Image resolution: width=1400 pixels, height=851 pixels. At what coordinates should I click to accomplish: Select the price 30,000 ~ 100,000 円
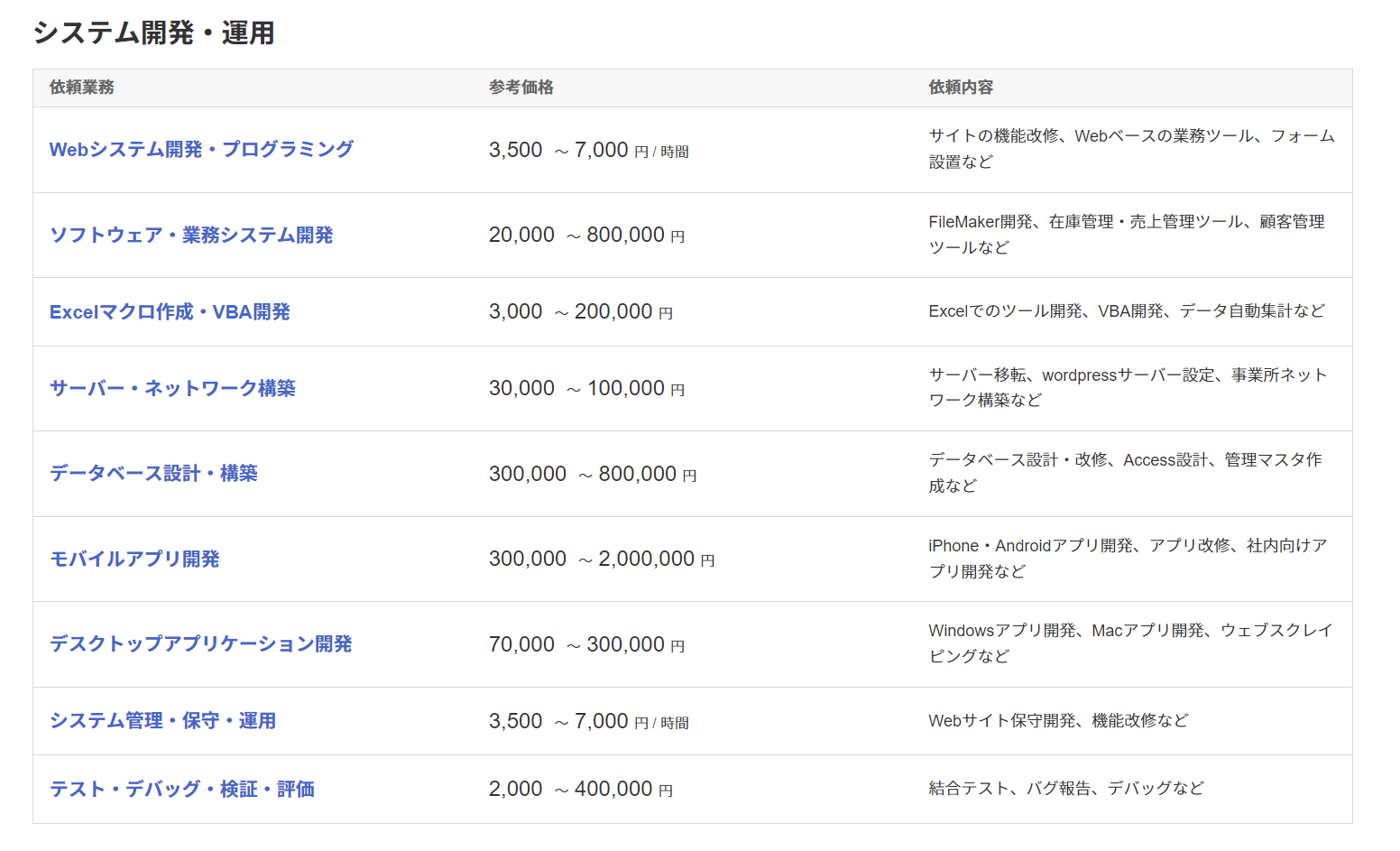click(586, 389)
